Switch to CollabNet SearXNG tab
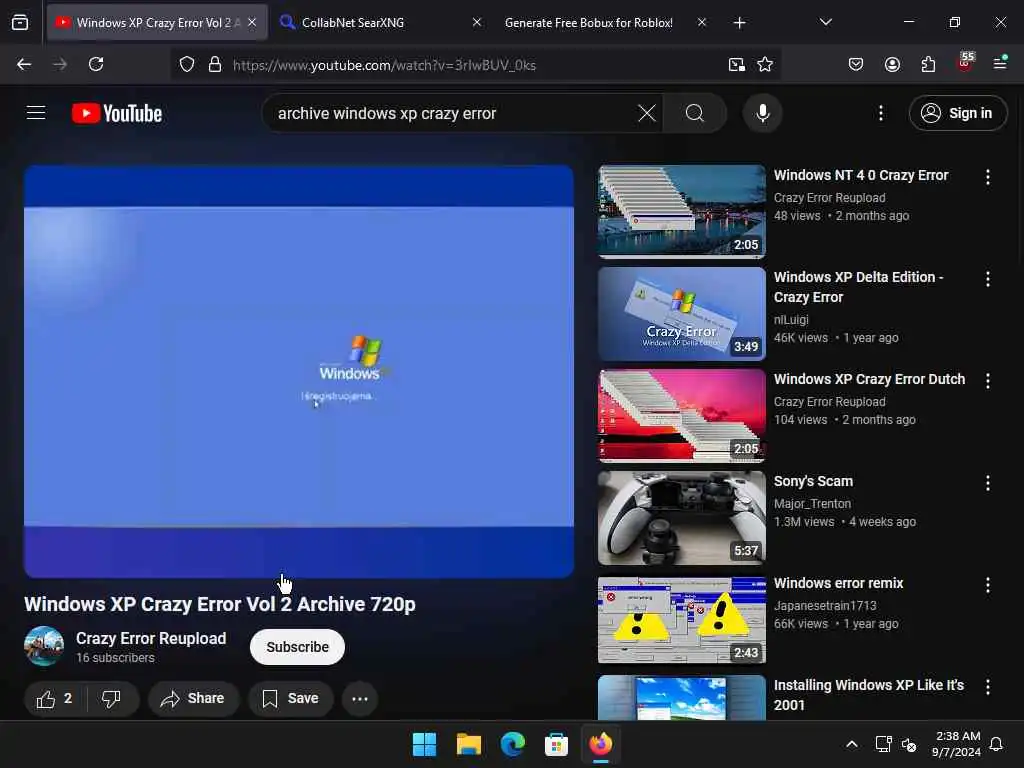1024x768 pixels. (x=379, y=23)
